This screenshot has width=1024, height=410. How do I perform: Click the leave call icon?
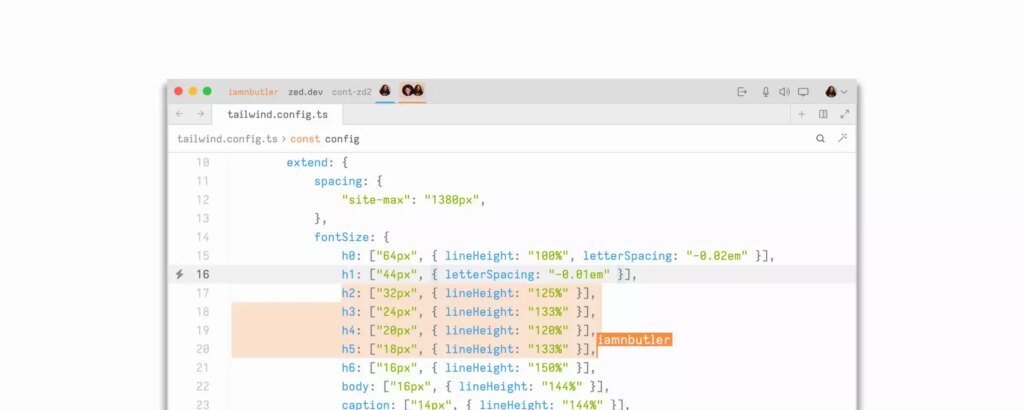point(742,92)
